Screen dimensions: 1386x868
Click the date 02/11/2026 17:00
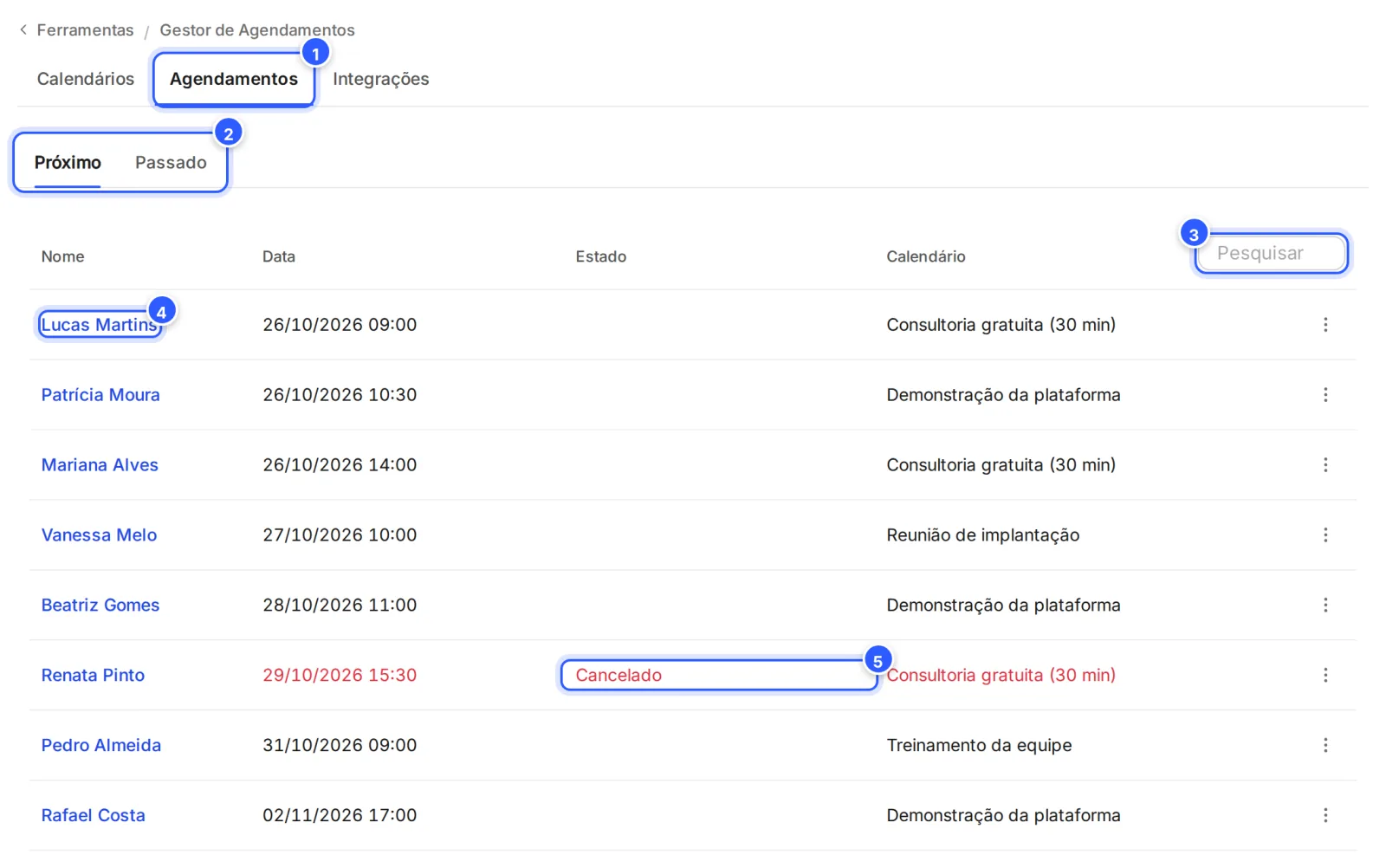click(x=340, y=816)
